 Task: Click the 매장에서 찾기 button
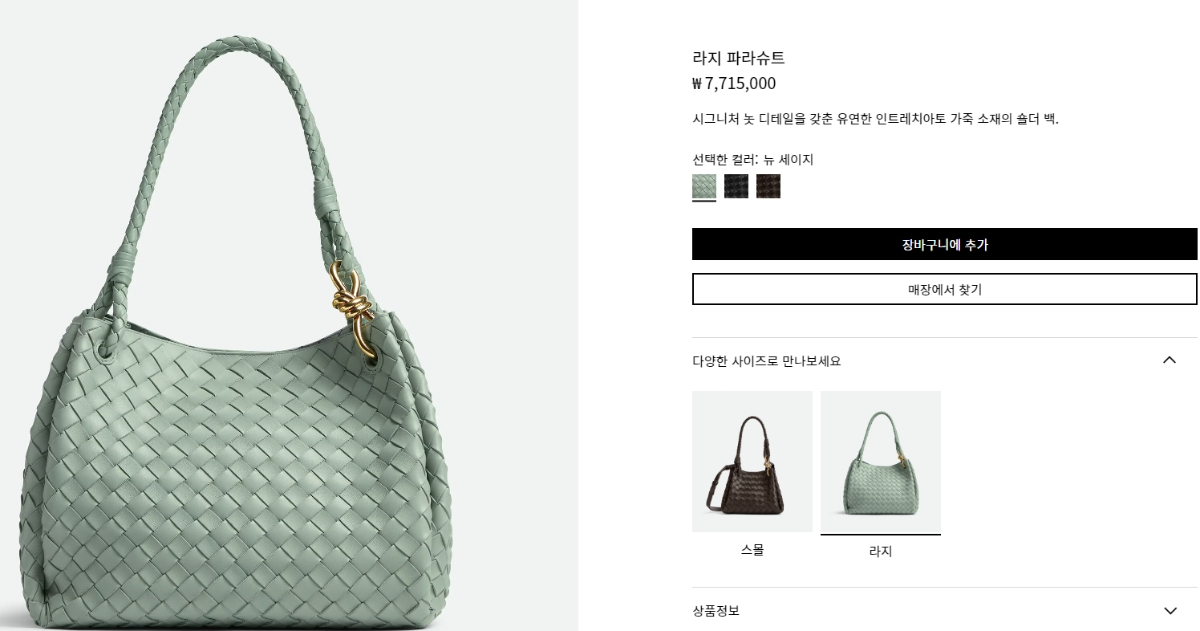click(944, 289)
